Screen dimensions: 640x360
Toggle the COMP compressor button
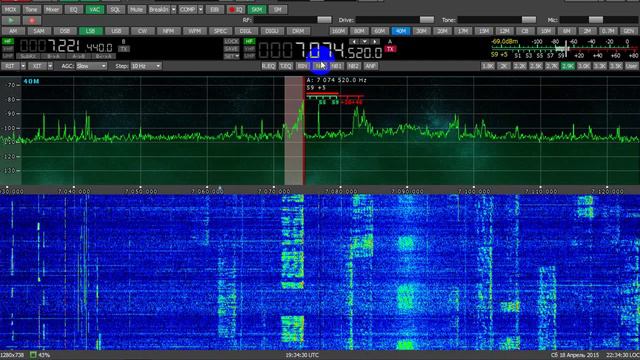(188, 9)
